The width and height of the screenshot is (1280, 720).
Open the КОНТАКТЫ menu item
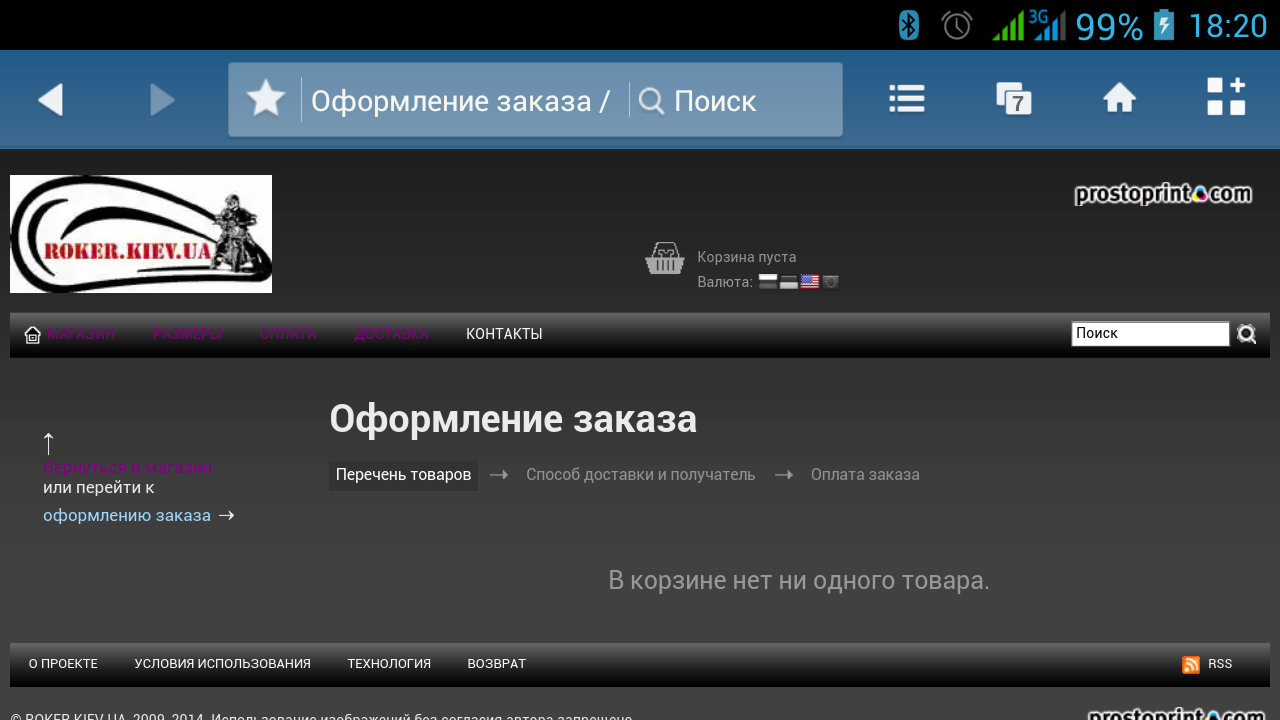point(504,334)
